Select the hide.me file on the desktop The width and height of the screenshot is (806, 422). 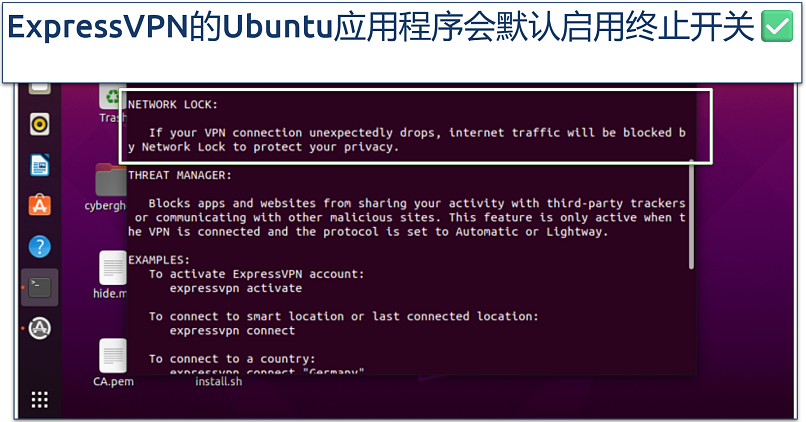coord(112,268)
